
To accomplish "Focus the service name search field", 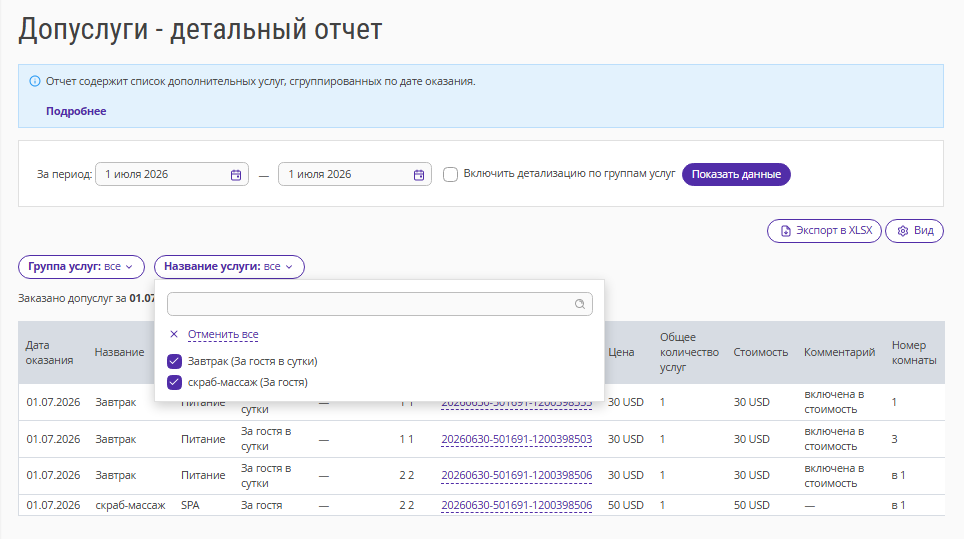I will (379, 304).
